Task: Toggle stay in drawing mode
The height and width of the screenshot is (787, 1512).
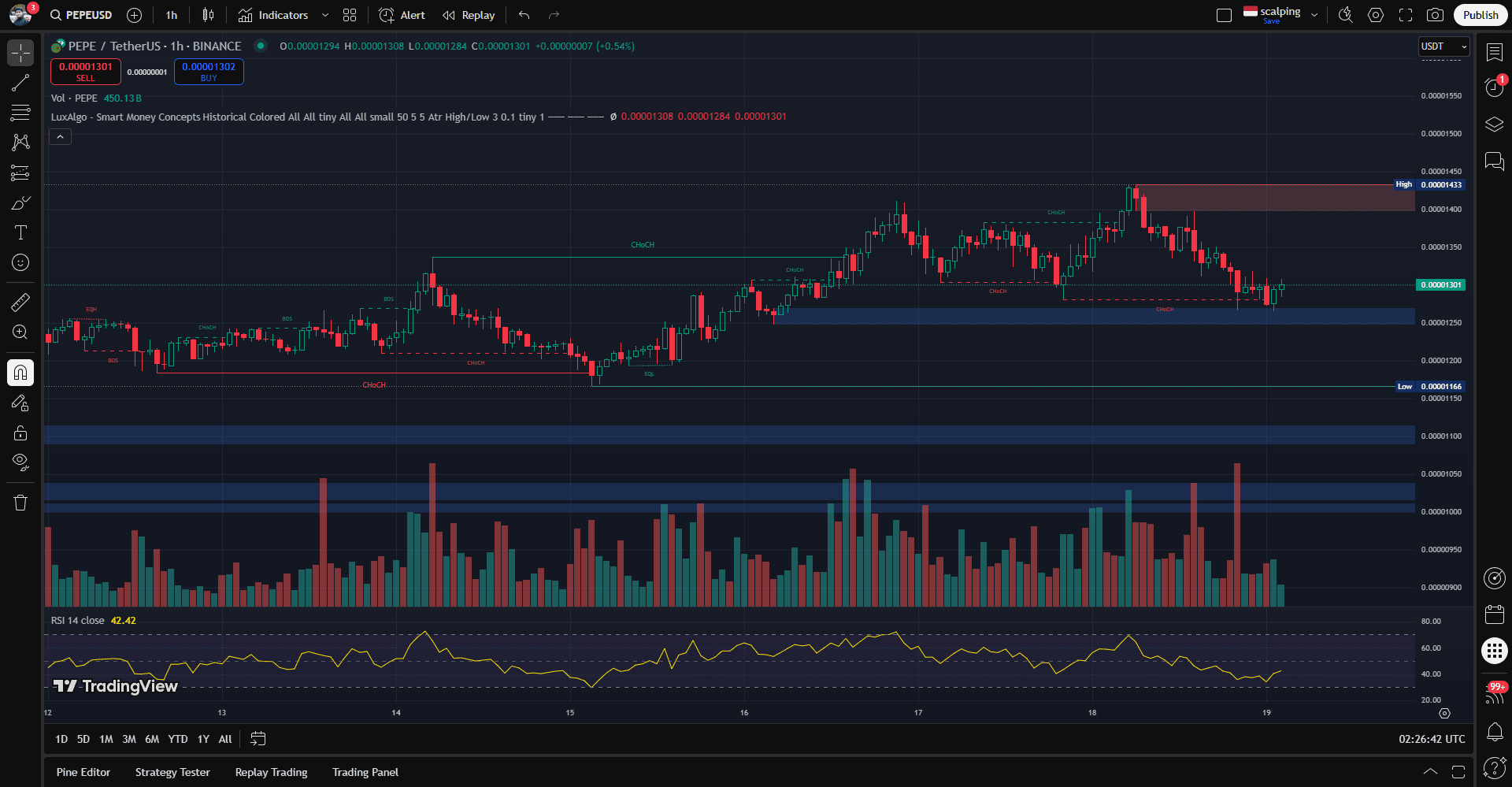Action: click(x=20, y=403)
